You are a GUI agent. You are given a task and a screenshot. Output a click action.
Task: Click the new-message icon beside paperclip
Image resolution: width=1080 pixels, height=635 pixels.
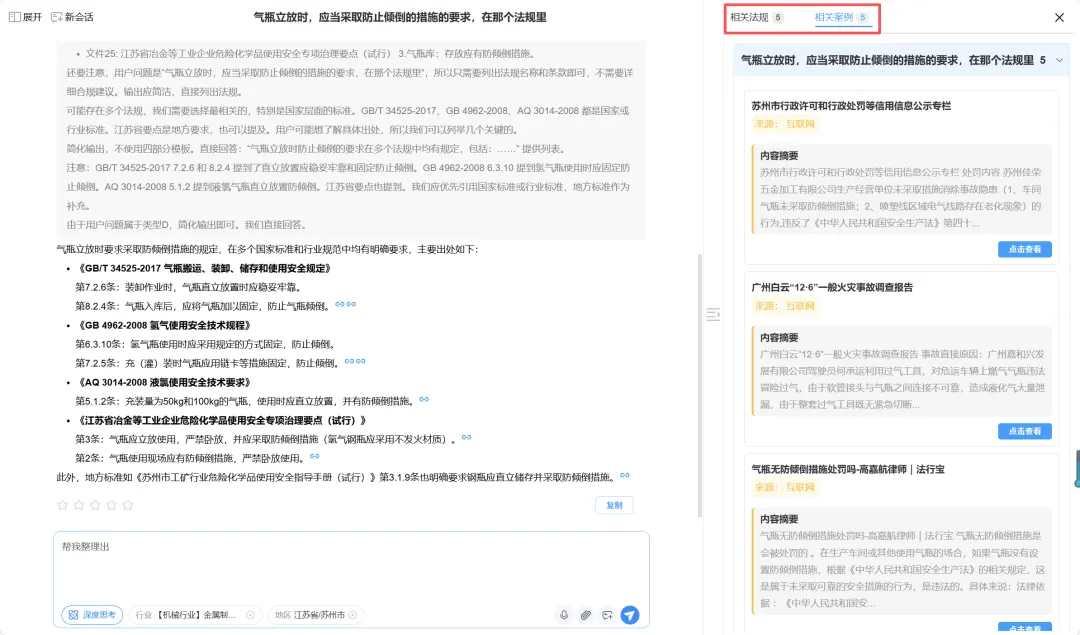pos(607,615)
